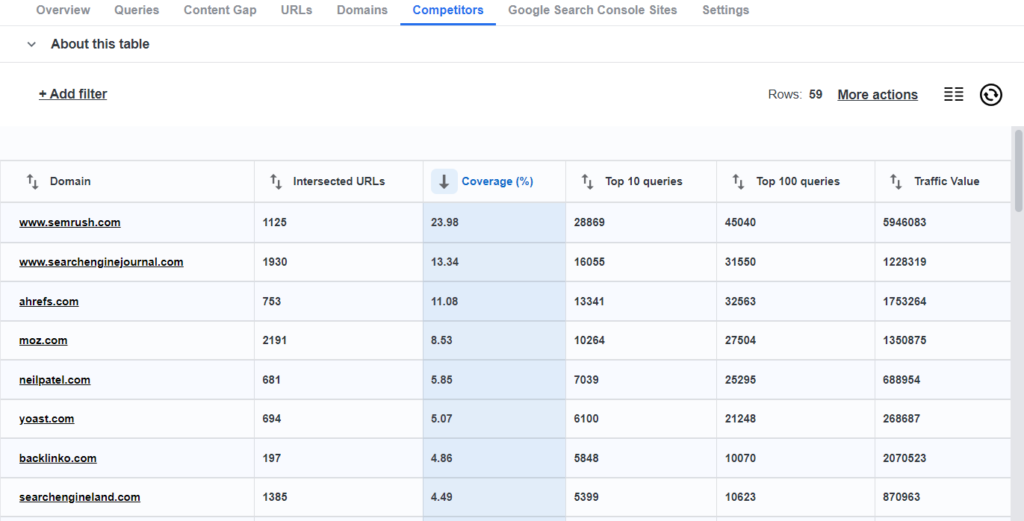Open the neilpatel.com domain link
Screen dimensions: 1024x521
55,380
